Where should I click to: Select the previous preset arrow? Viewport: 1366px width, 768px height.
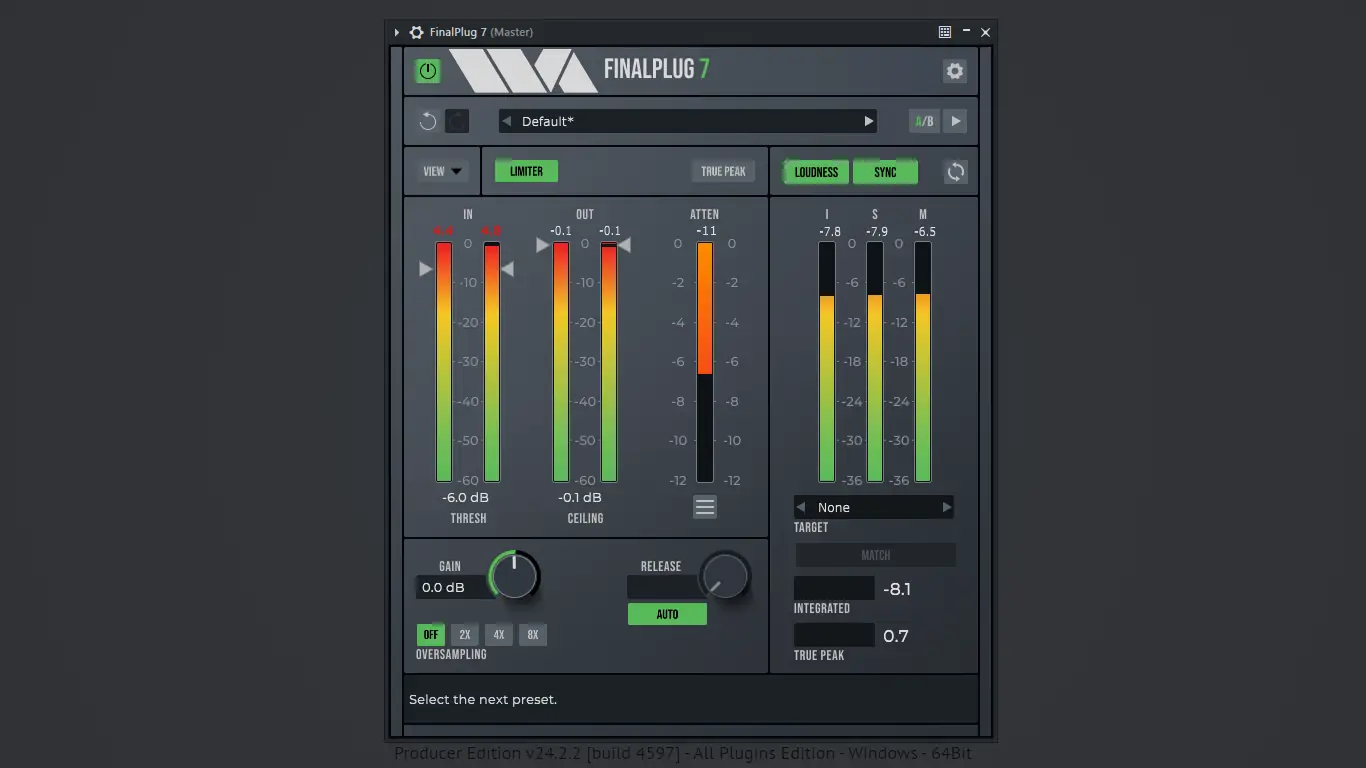(x=506, y=121)
